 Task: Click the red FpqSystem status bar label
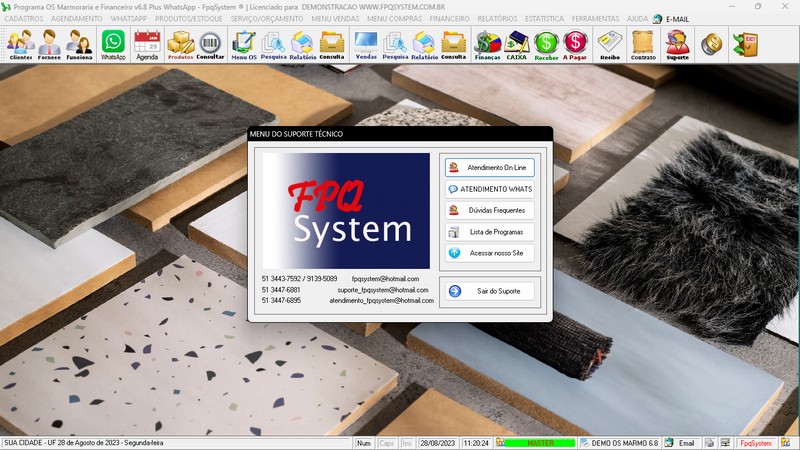click(x=756, y=443)
